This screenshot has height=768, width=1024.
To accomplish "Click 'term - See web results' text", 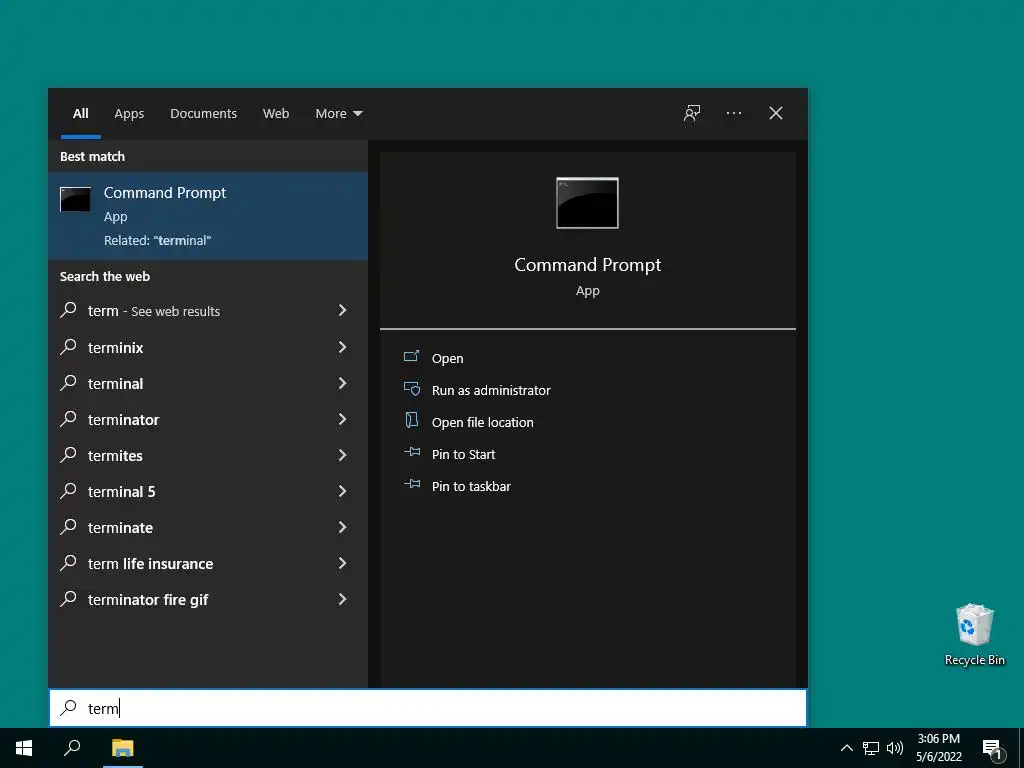I will click(x=154, y=312).
